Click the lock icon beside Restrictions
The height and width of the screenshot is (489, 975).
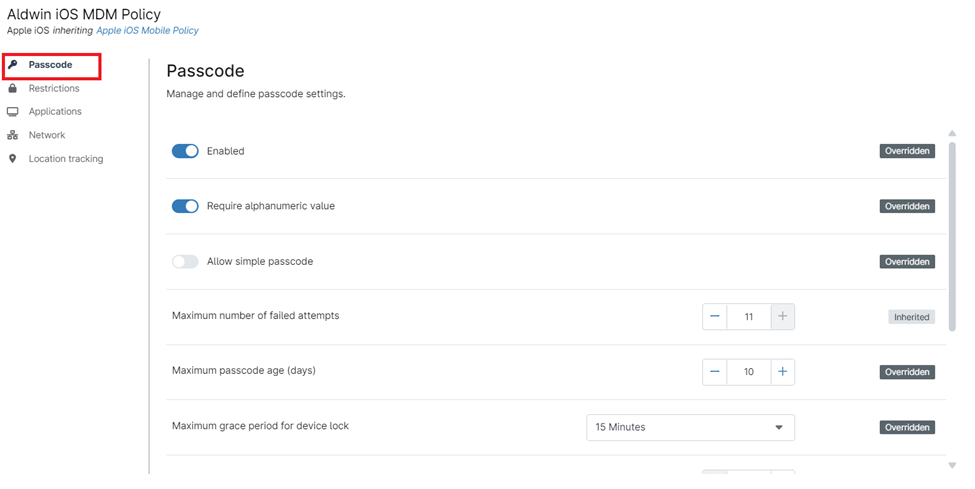(13, 89)
